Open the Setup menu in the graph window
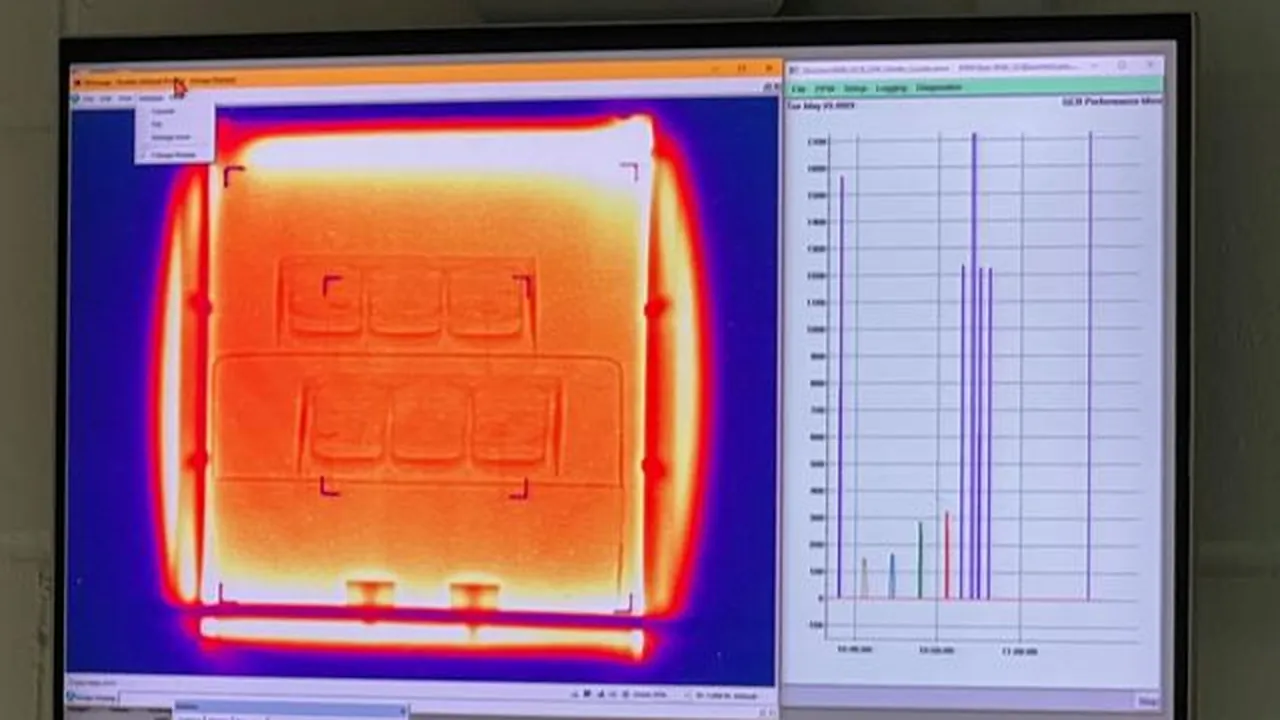Viewport: 1280px width, 720px height. coord(855,89)
